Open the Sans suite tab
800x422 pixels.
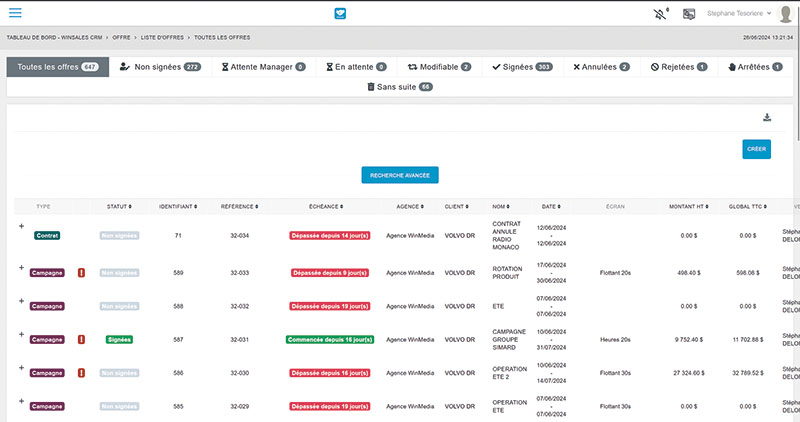pyautogui.click(x=400, y=87)
